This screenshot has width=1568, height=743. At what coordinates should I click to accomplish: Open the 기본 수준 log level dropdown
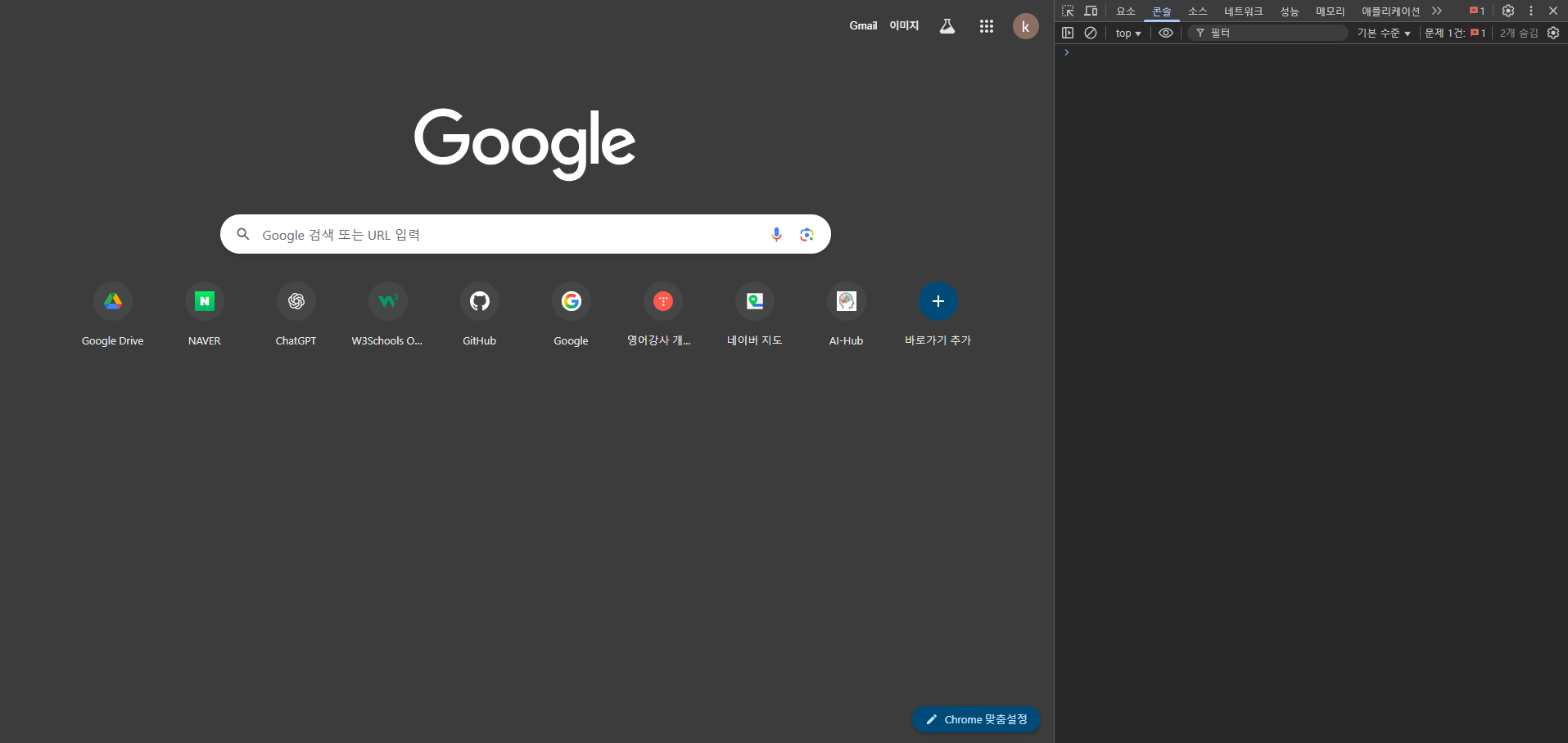point(1384,33)
